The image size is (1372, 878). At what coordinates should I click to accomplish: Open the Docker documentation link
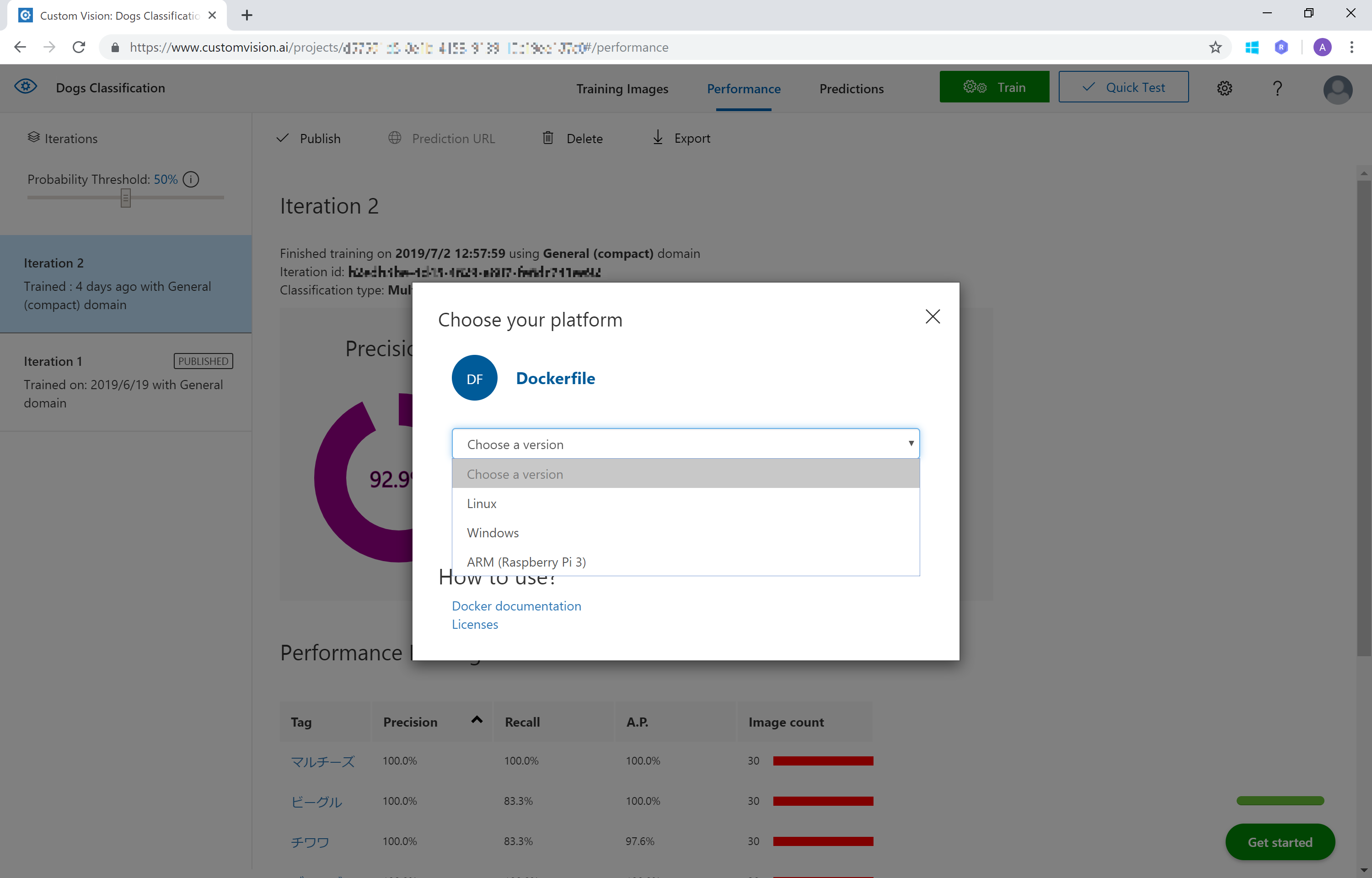pos(516,605)
